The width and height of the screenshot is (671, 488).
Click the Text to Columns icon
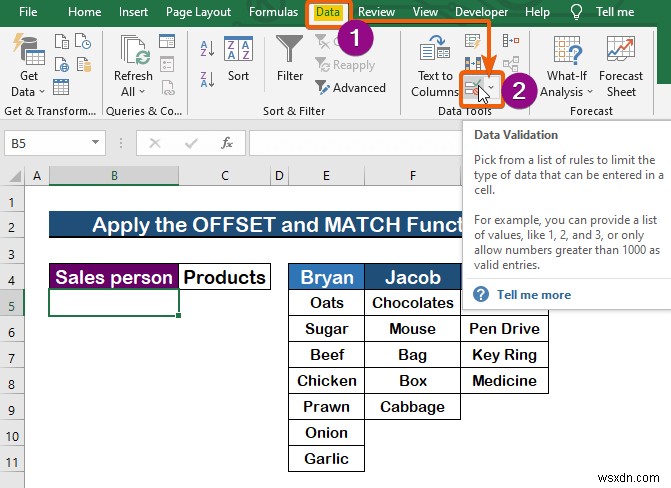[x=434, y=49]
